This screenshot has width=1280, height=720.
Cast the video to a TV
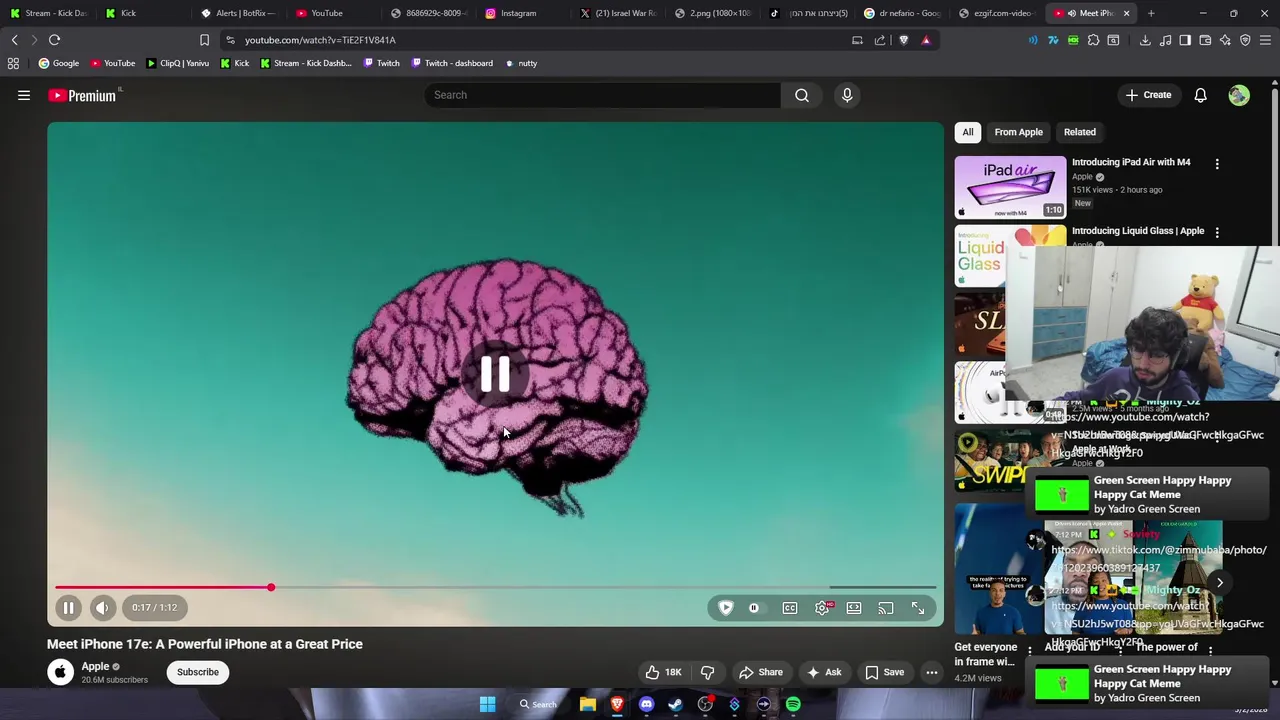(x=886, y=608)
